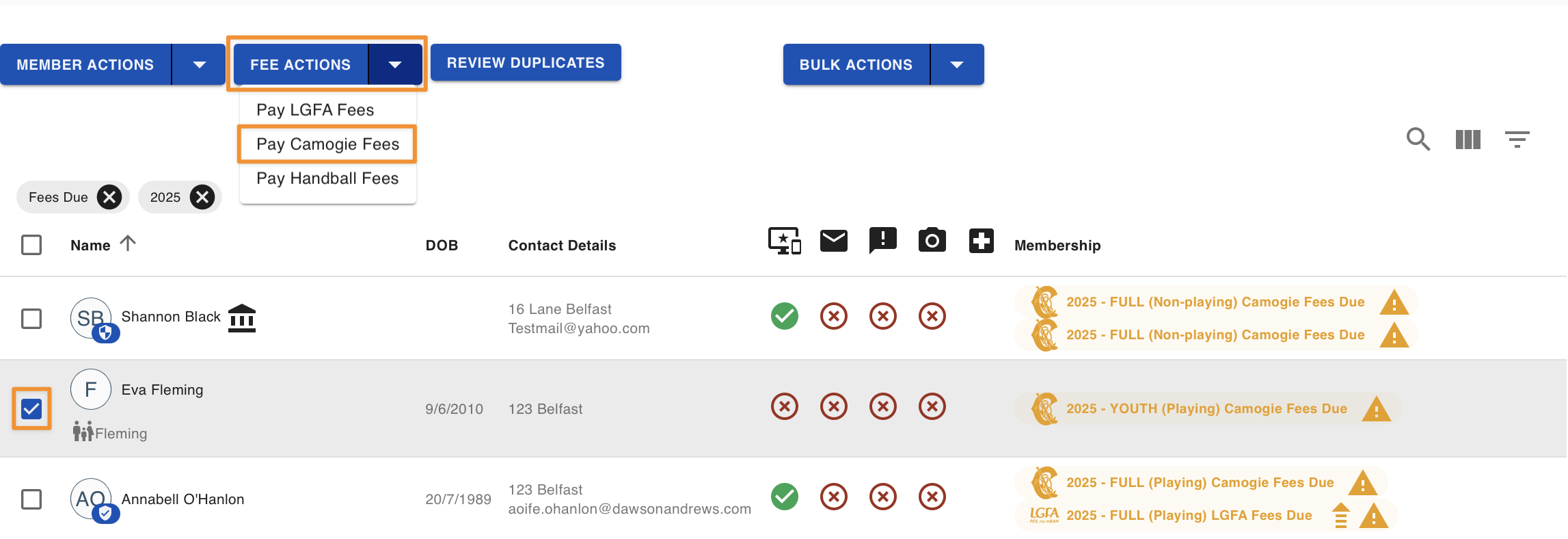The height and width of the screenshot is (539, 1568).
Task: Open the table search magnifier icon
Action: click(x=1418, y=140)
